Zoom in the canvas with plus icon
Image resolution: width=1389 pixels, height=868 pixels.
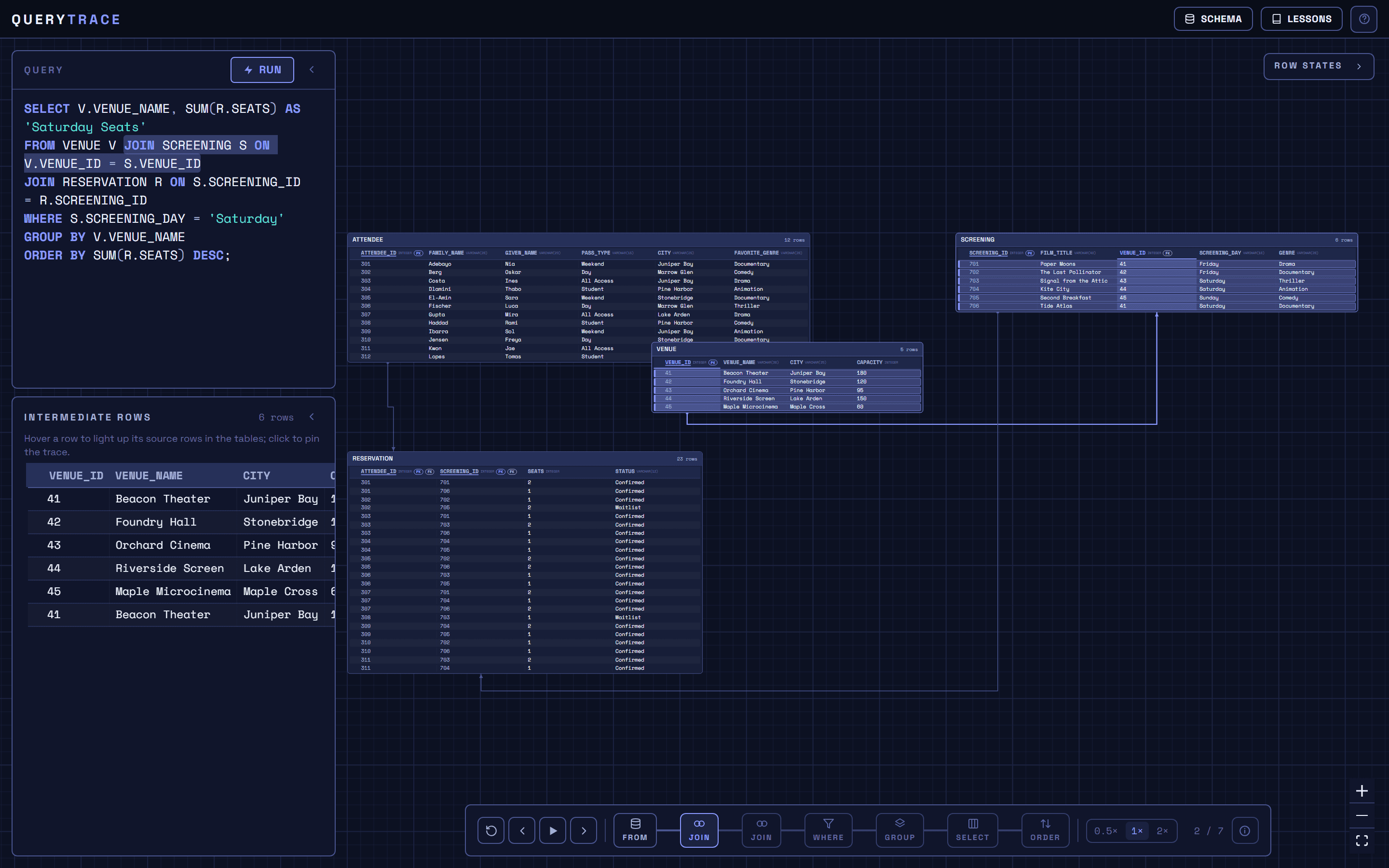(x=1362, y=790)
